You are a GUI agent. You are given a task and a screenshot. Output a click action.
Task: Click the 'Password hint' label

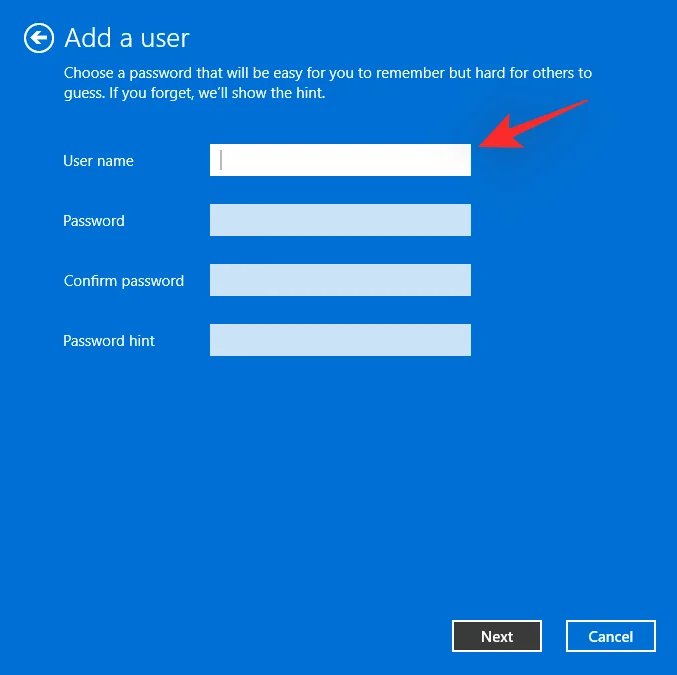click(109, 341)
